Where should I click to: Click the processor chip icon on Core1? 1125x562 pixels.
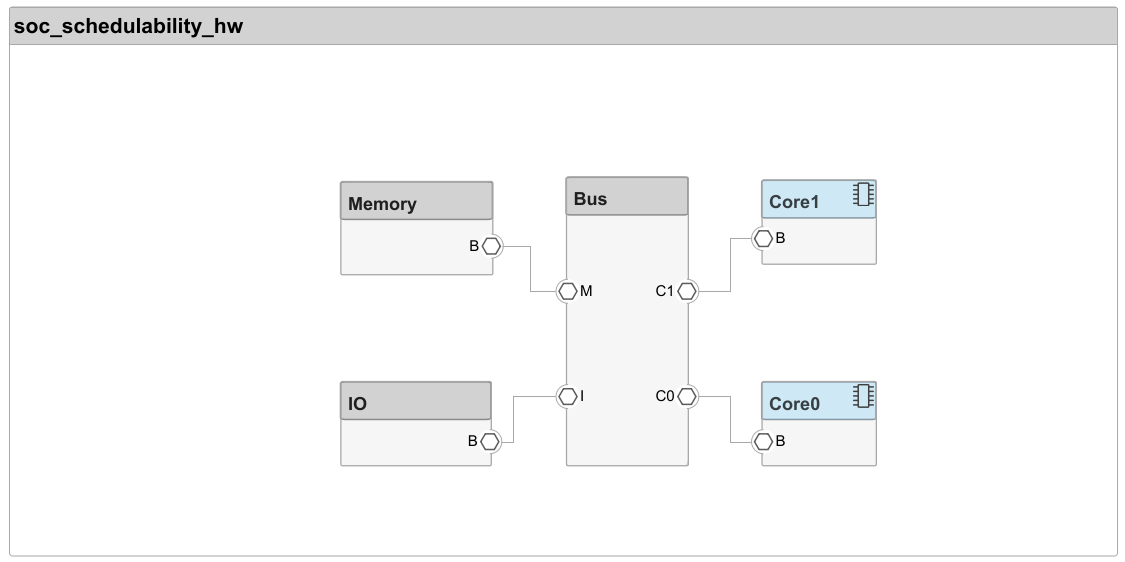pos(863,195)
